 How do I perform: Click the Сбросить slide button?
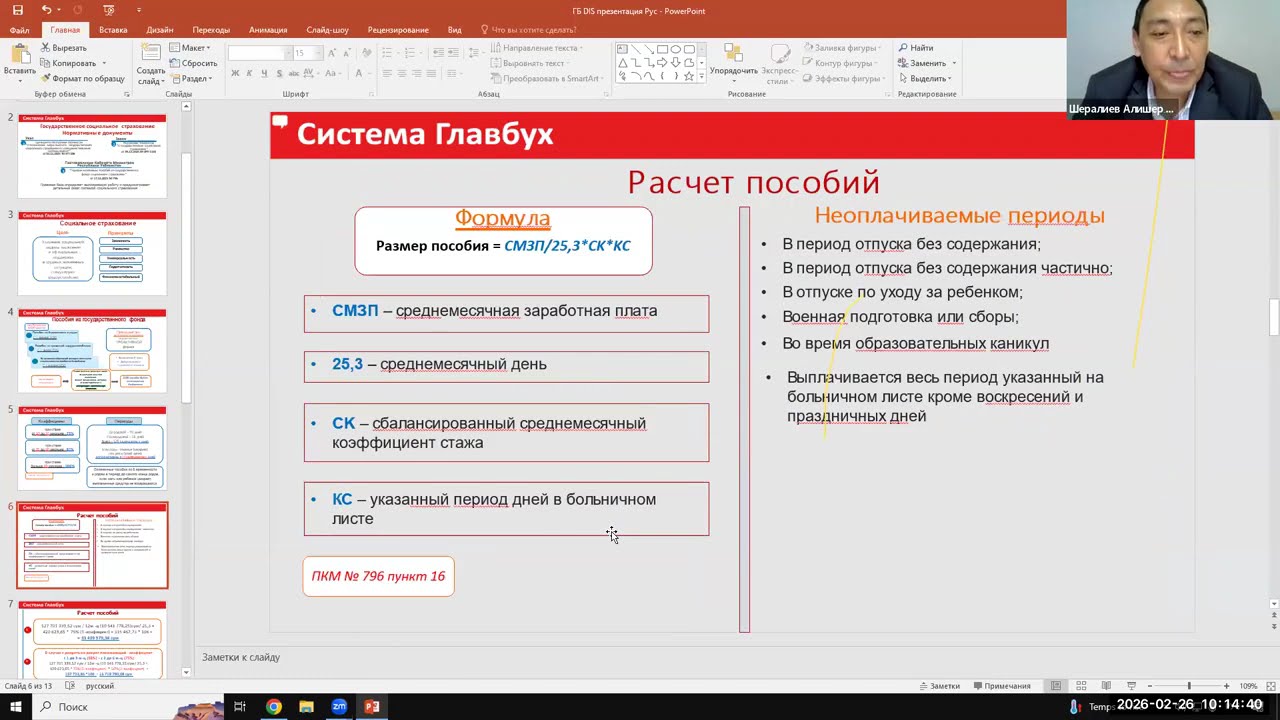[x=193, y=63]
